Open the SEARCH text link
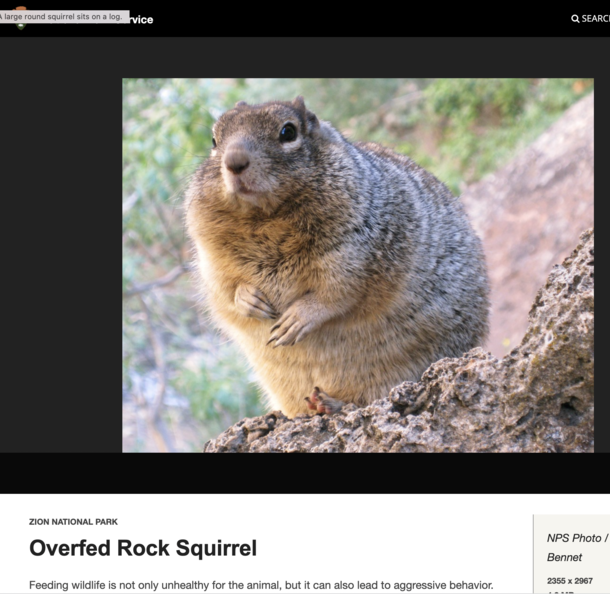This screenshot has width=610, height=594. pos(595,19)
